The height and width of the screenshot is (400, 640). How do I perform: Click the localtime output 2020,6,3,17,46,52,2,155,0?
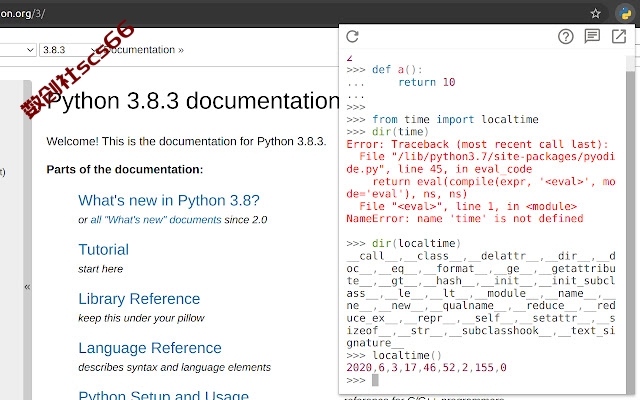coord(426,367)
